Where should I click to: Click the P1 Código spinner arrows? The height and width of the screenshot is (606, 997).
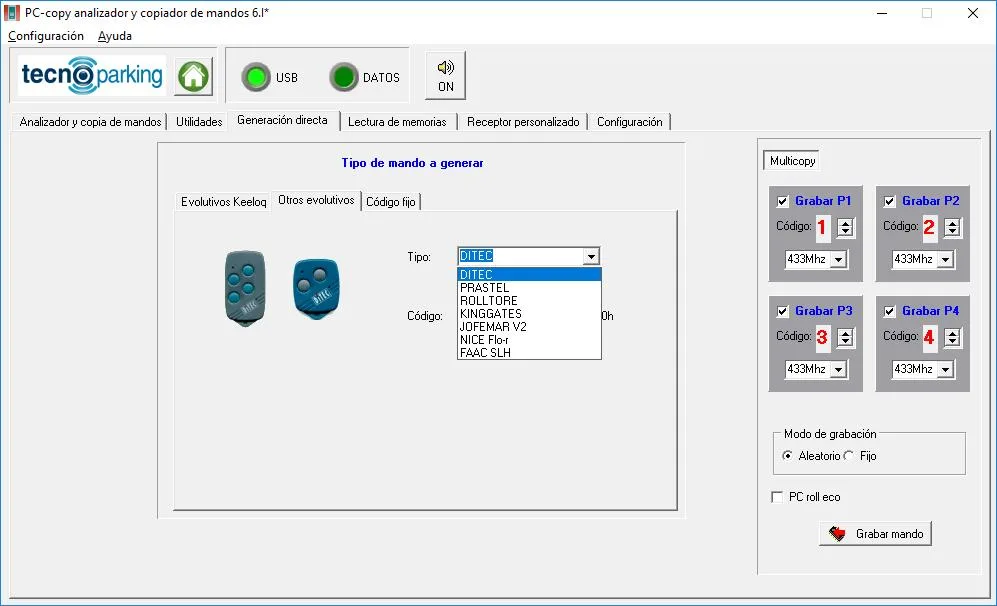click(845, 228)
